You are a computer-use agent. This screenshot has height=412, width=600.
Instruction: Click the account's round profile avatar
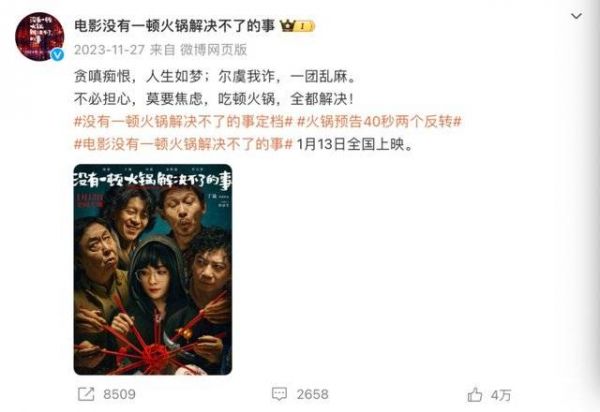pos(39,36)
